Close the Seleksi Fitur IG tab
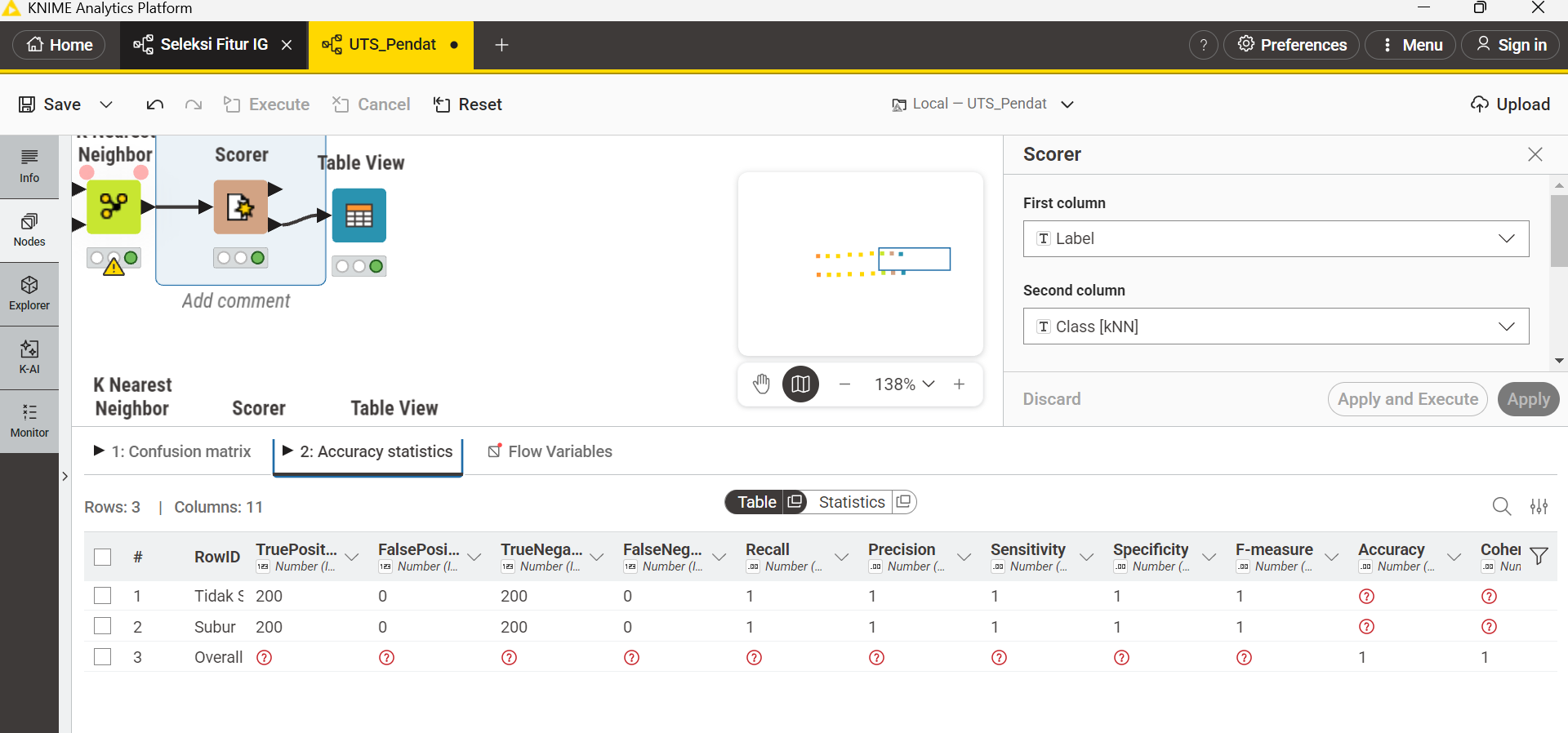This screenshot has width=1568, height=733. [287, 45]
